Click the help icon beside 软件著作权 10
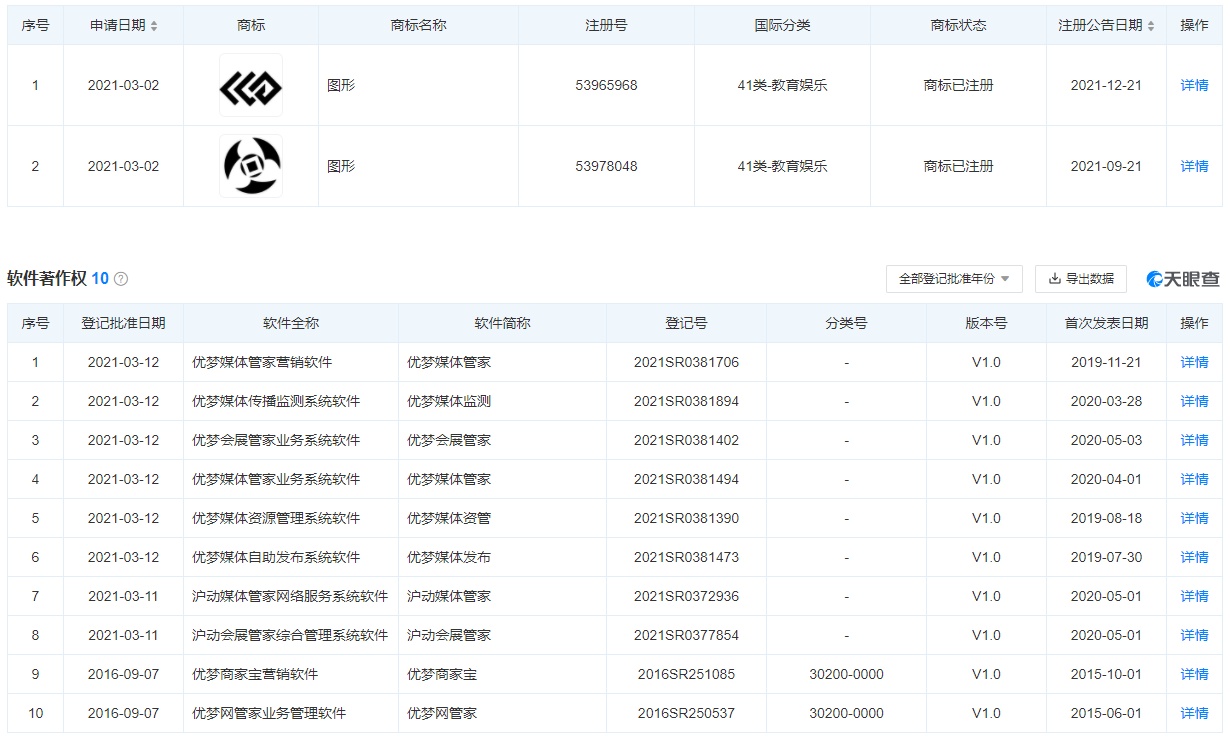 click(121, 279)
